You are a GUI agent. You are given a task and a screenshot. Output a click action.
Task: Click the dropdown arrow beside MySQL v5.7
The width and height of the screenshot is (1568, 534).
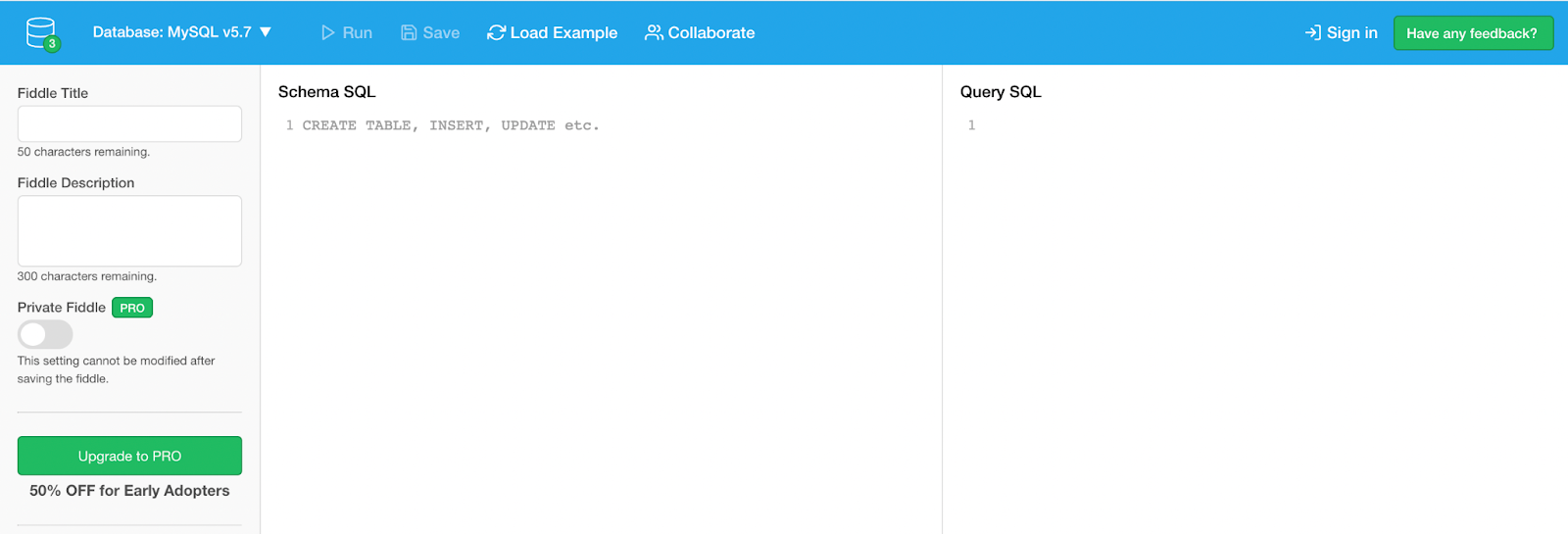(x=266, y=32)
